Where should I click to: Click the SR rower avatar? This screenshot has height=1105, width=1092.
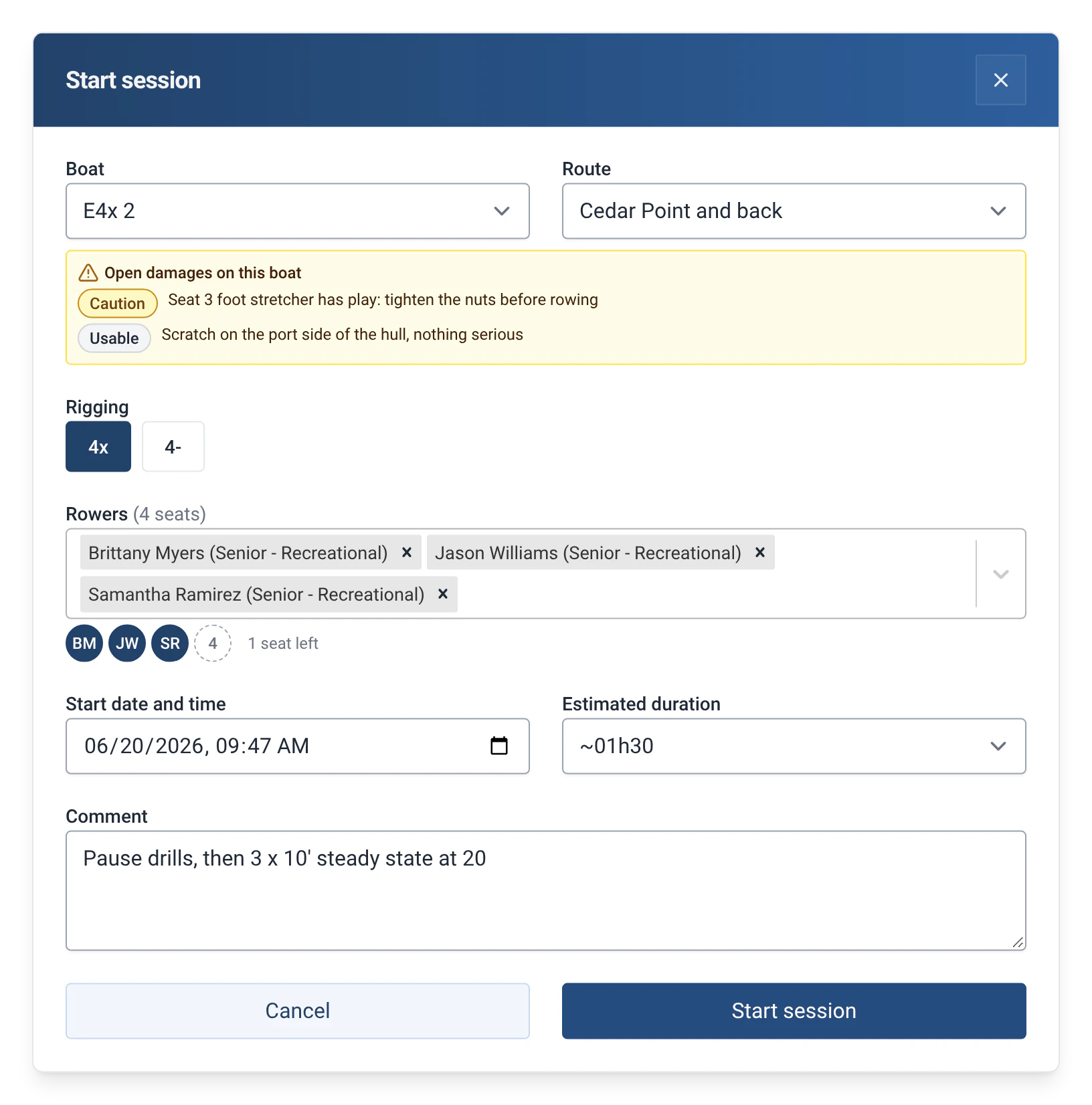point(170,643)
